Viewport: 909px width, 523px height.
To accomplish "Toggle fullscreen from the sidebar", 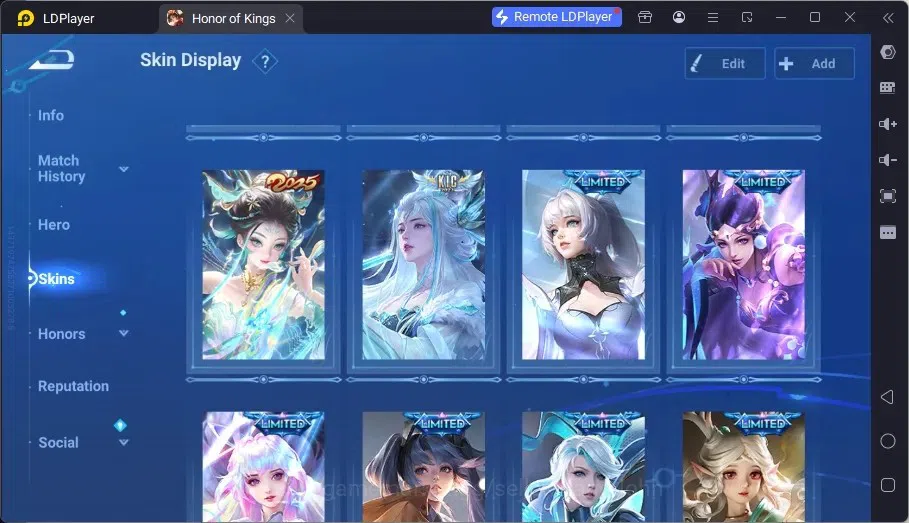I will coord(888,196).
